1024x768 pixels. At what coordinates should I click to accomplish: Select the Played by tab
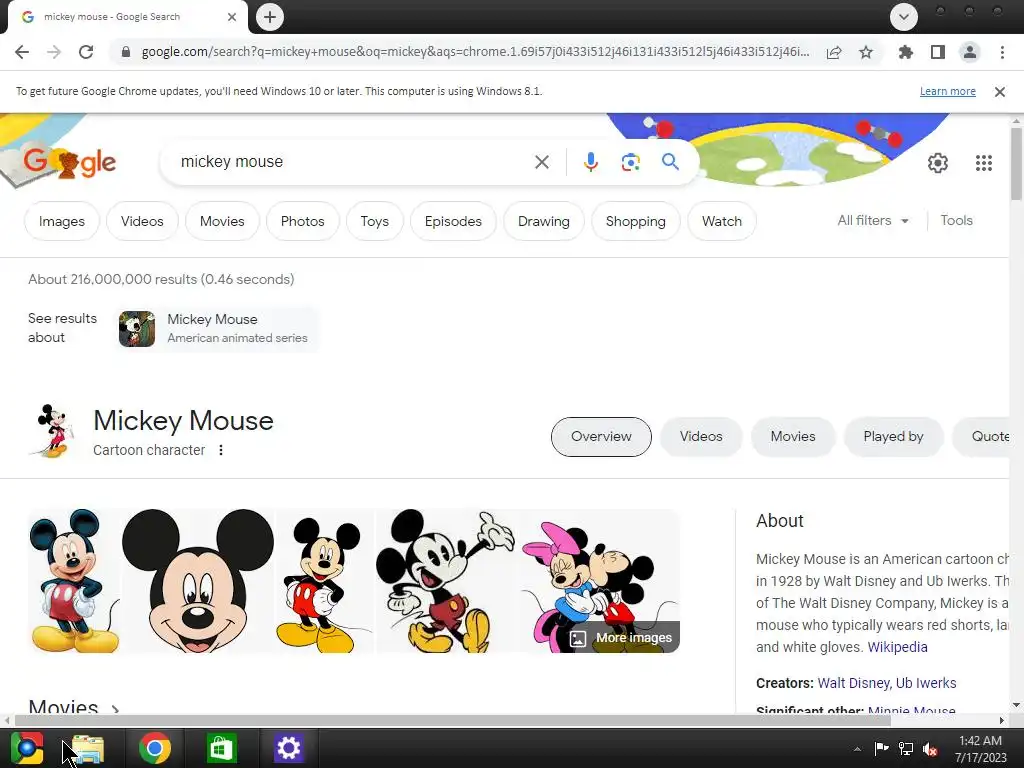click(893, 437)
